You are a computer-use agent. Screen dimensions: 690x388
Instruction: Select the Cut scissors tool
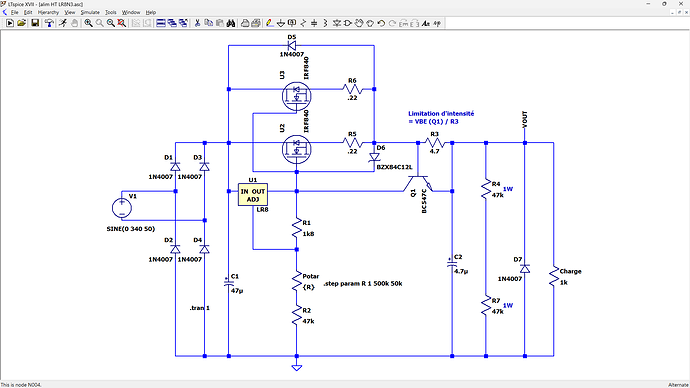[x=198, y=23]
